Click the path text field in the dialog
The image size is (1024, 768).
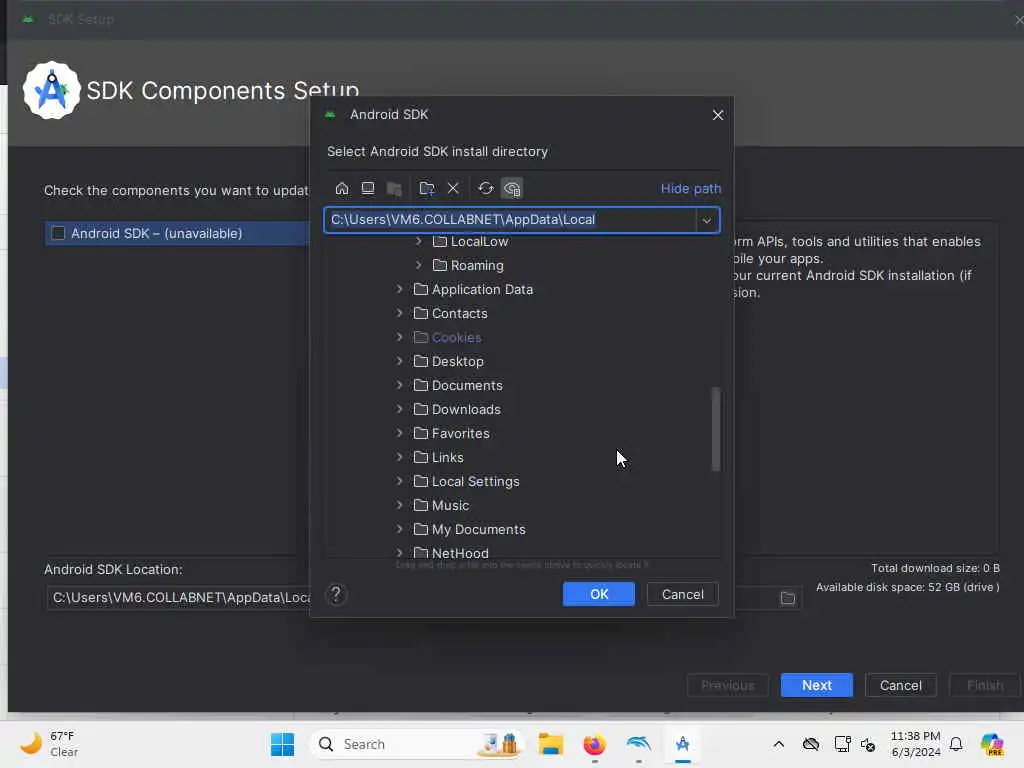[x=511, y=220]
